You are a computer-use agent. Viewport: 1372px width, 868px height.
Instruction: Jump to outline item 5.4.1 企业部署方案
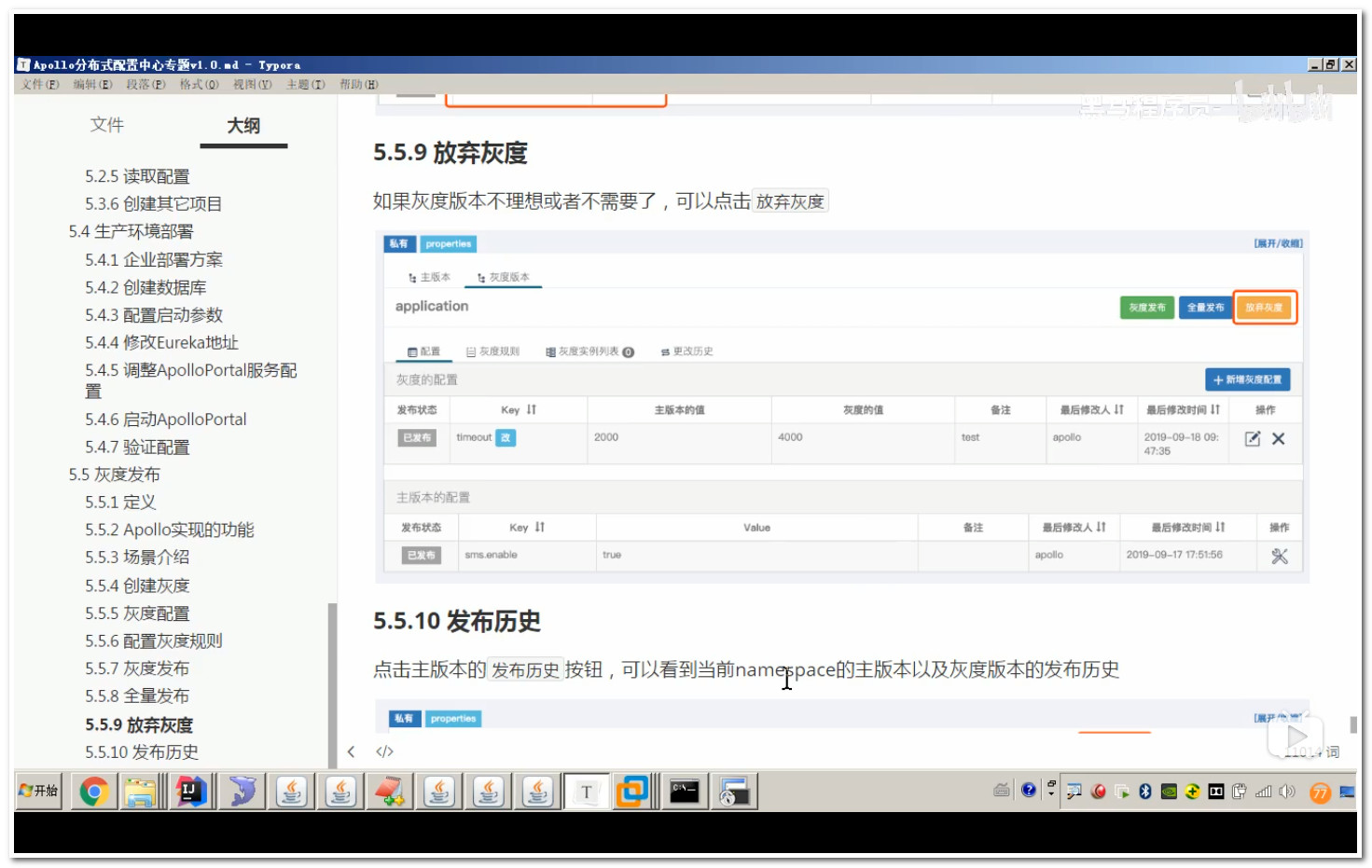pos(154,259)
